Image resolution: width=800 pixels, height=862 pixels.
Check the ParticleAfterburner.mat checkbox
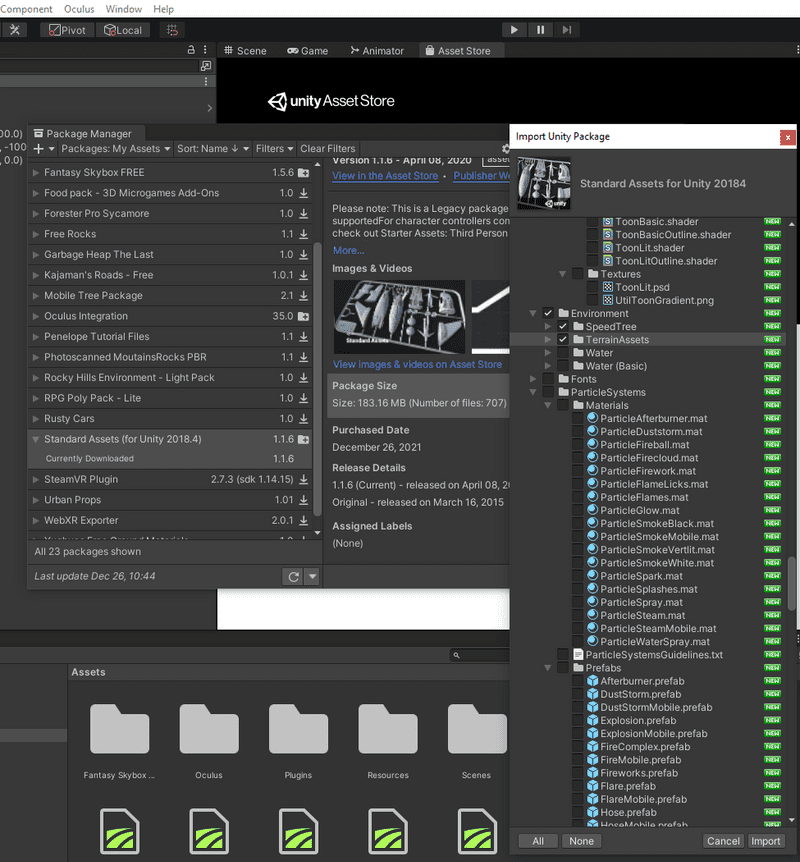point(577,418)
